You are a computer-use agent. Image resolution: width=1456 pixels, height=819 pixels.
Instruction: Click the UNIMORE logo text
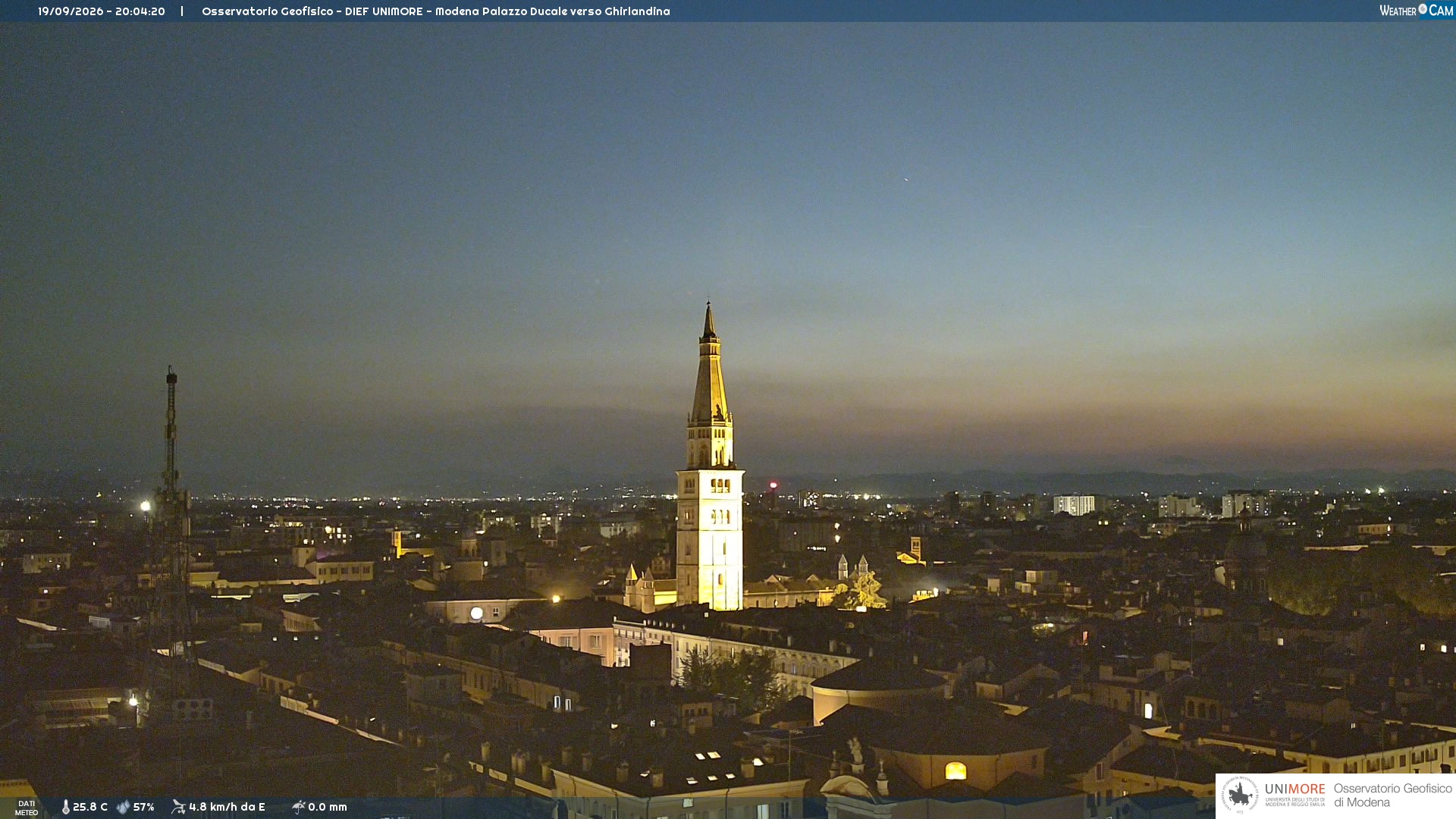[x=1295, y=789]
